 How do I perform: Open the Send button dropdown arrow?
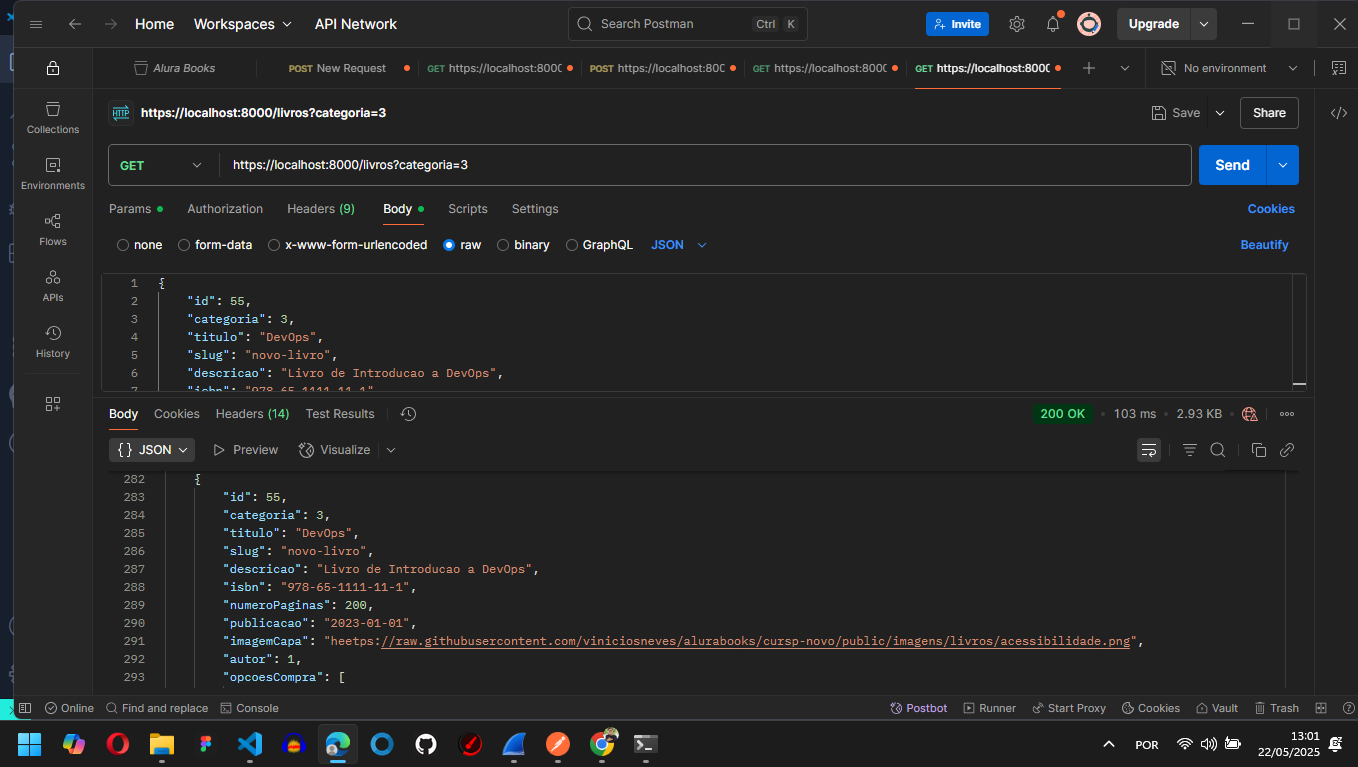tap(1282, 165)
